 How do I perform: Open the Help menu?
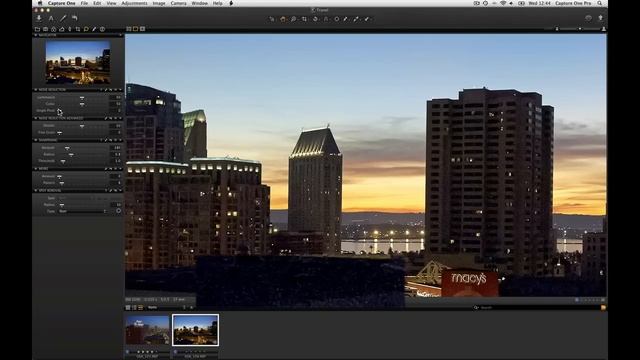click(x=218, y=3)
